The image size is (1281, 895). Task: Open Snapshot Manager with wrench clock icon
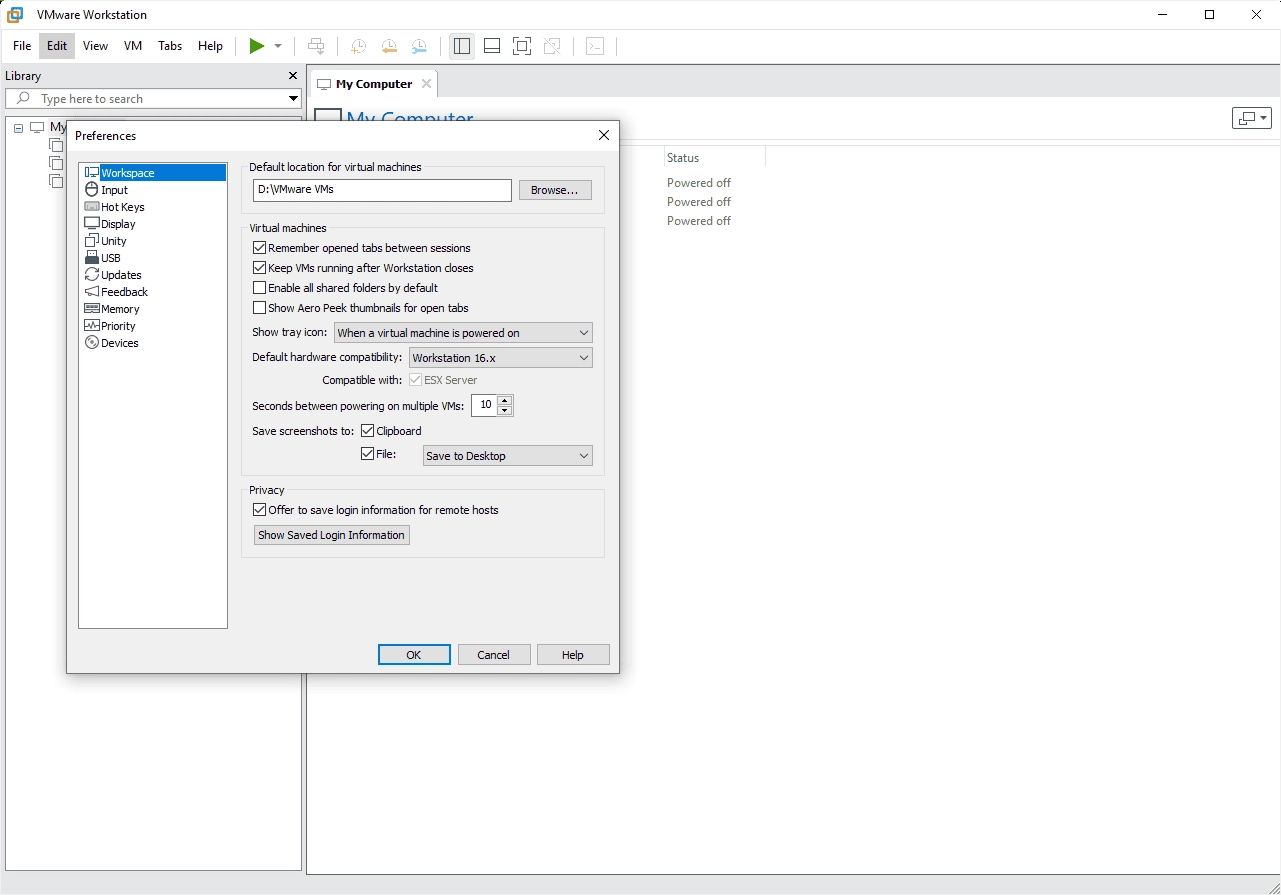click(420, 46)
